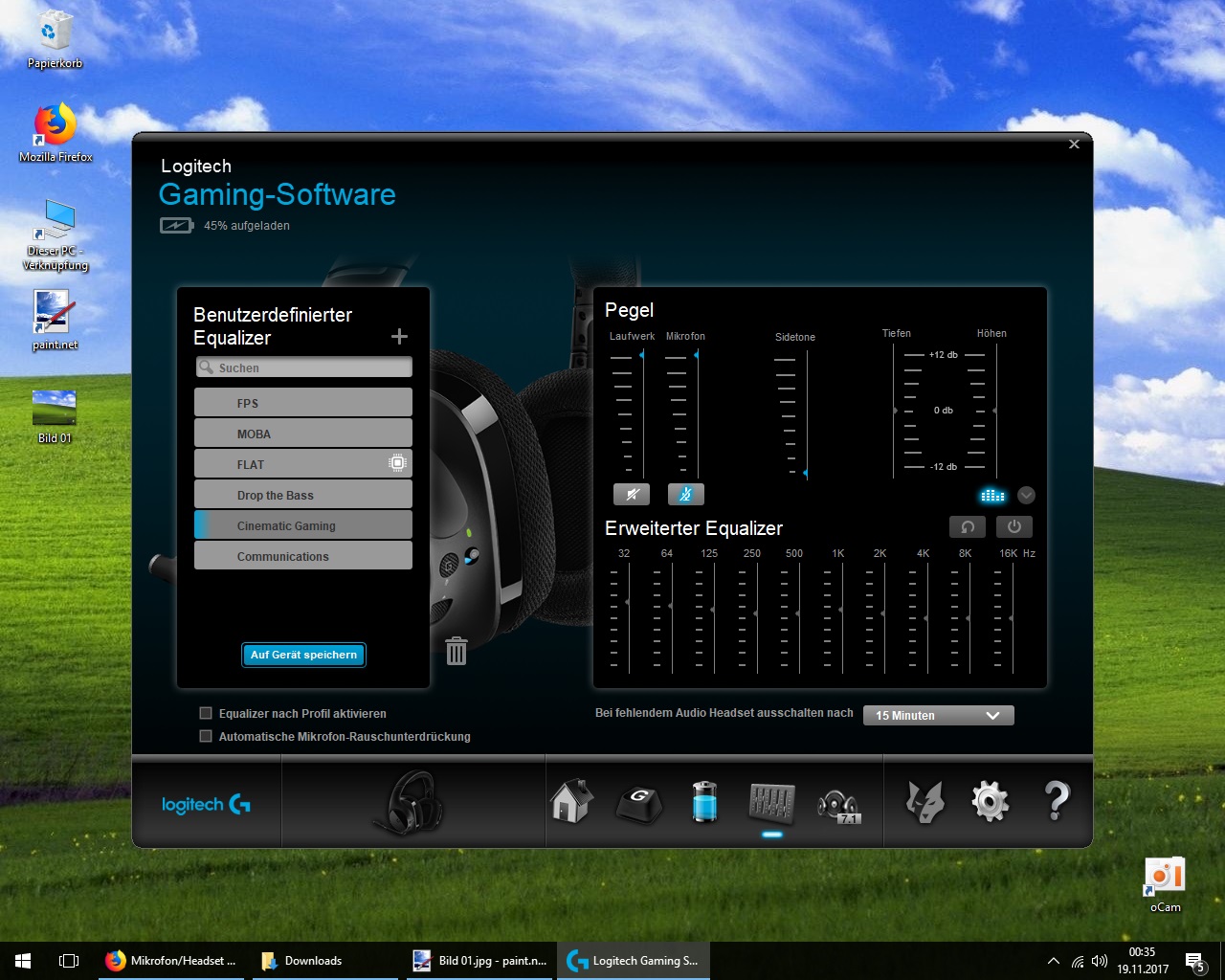Enable Automatische Mikrofon-Rauschunterdrückung checkbox
The image size is (1225, 980).
(x=205, y=736)
